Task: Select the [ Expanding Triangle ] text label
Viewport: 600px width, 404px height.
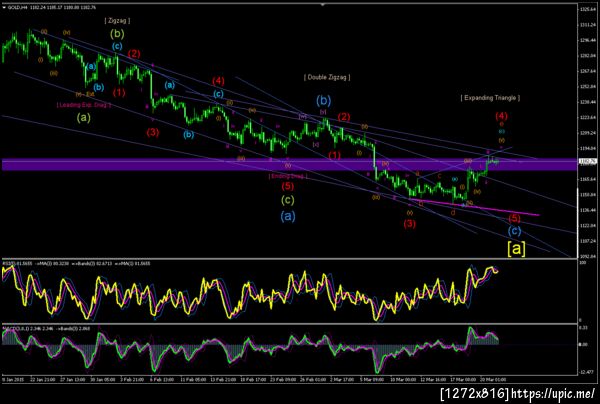Action: [490, 98]
